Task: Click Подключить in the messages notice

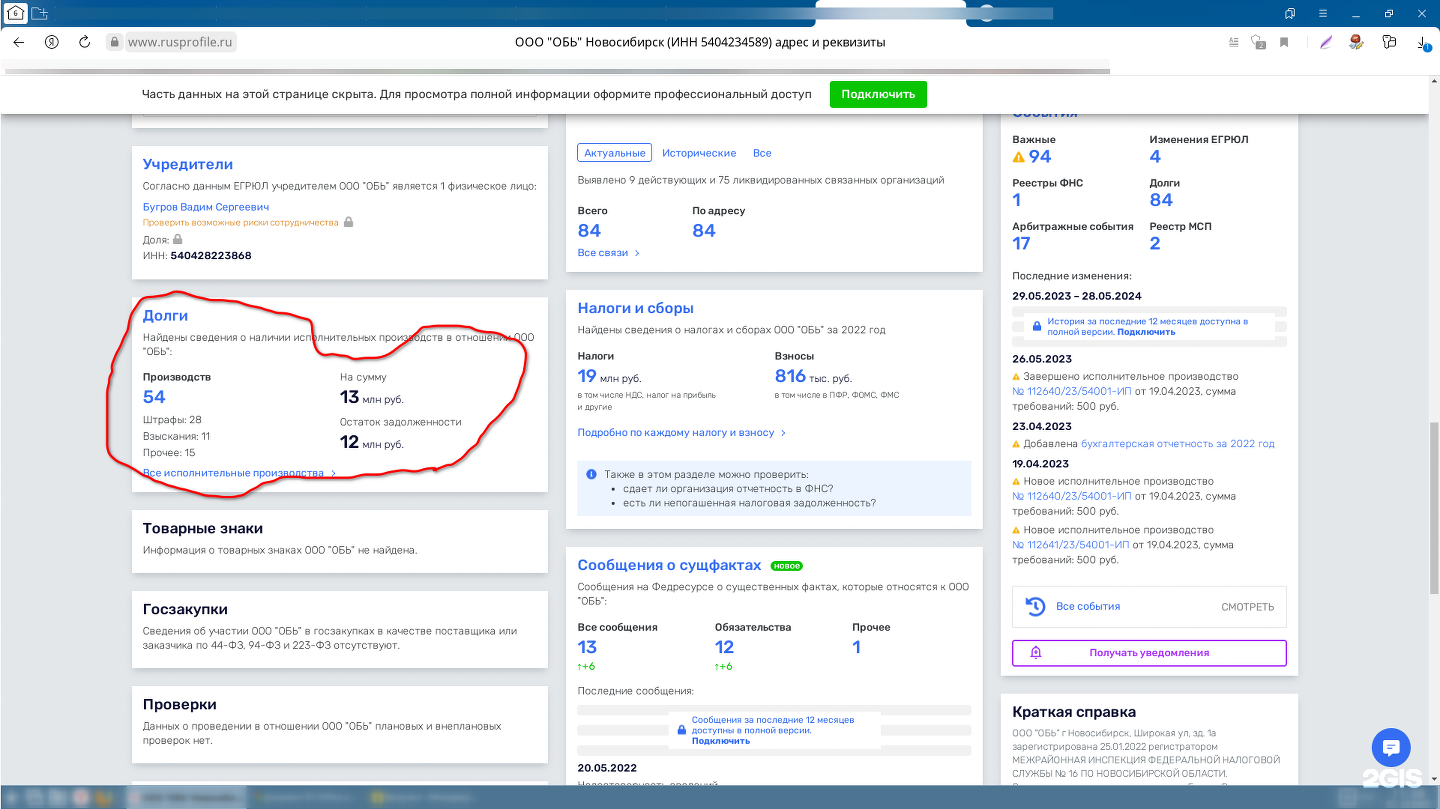Action: [x=720, y=741]
